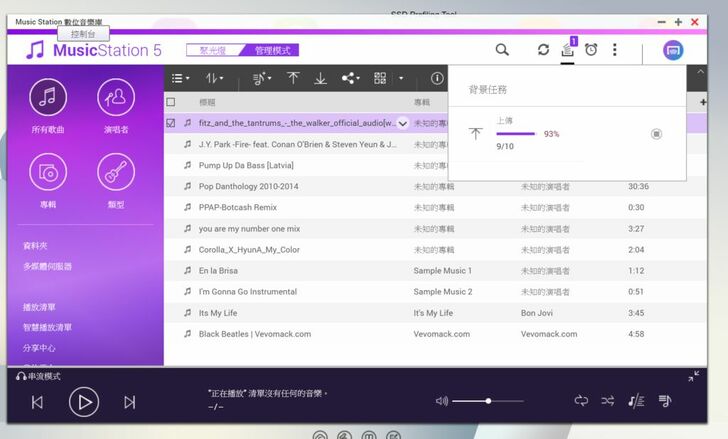Click the refresh library icon
The width and height of the screenshot is (728, 439).
543,50
